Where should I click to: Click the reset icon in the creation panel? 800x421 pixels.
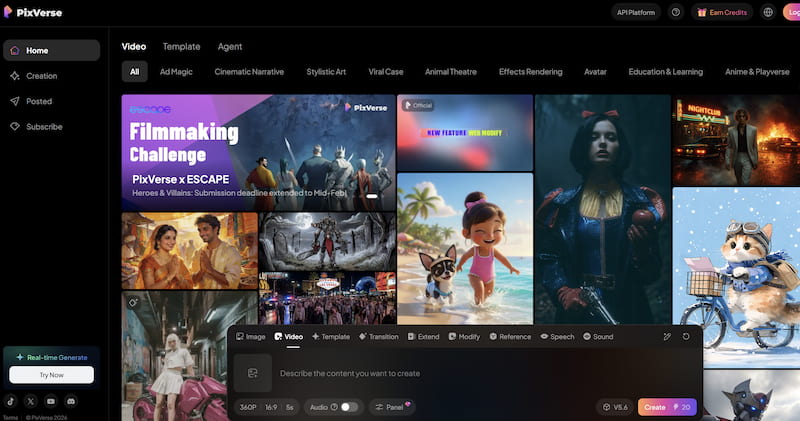click(x=686, y=337)
